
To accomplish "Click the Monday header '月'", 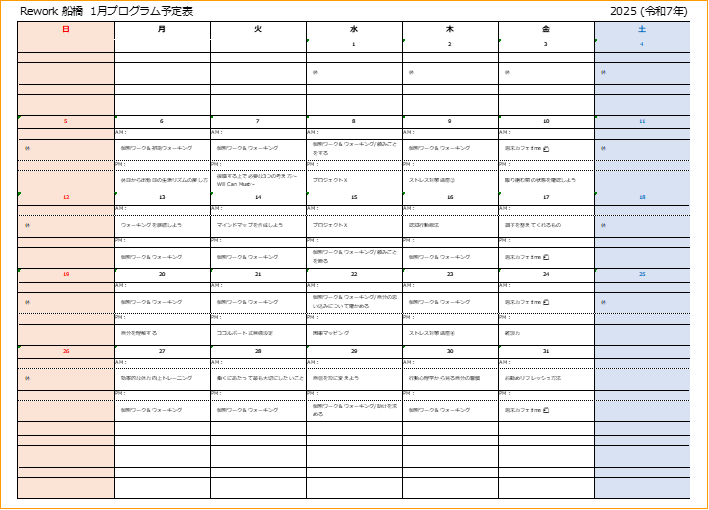I will (x=162, y=29).
